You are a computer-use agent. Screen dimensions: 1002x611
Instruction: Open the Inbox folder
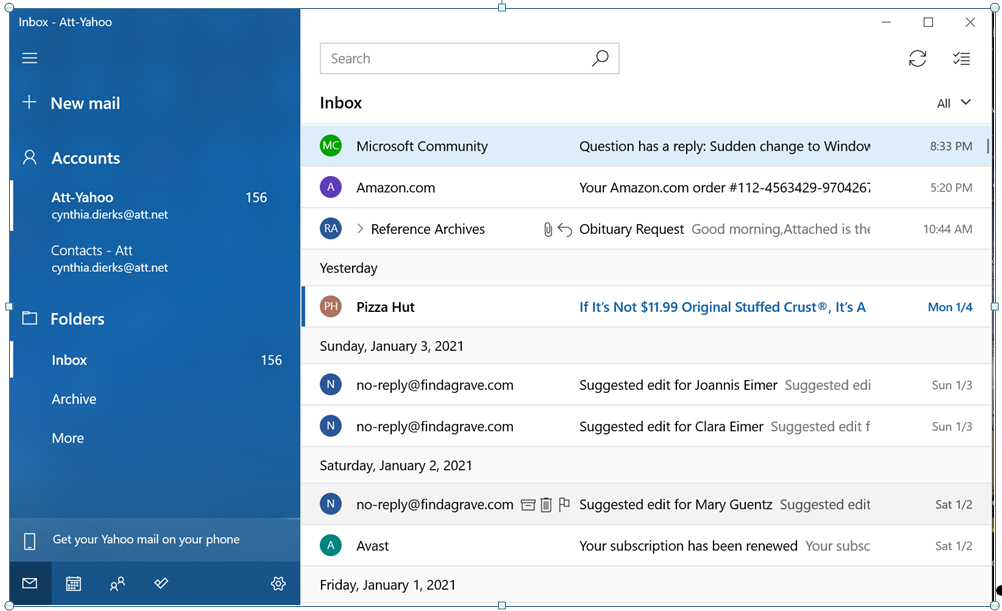coord(155,360)
